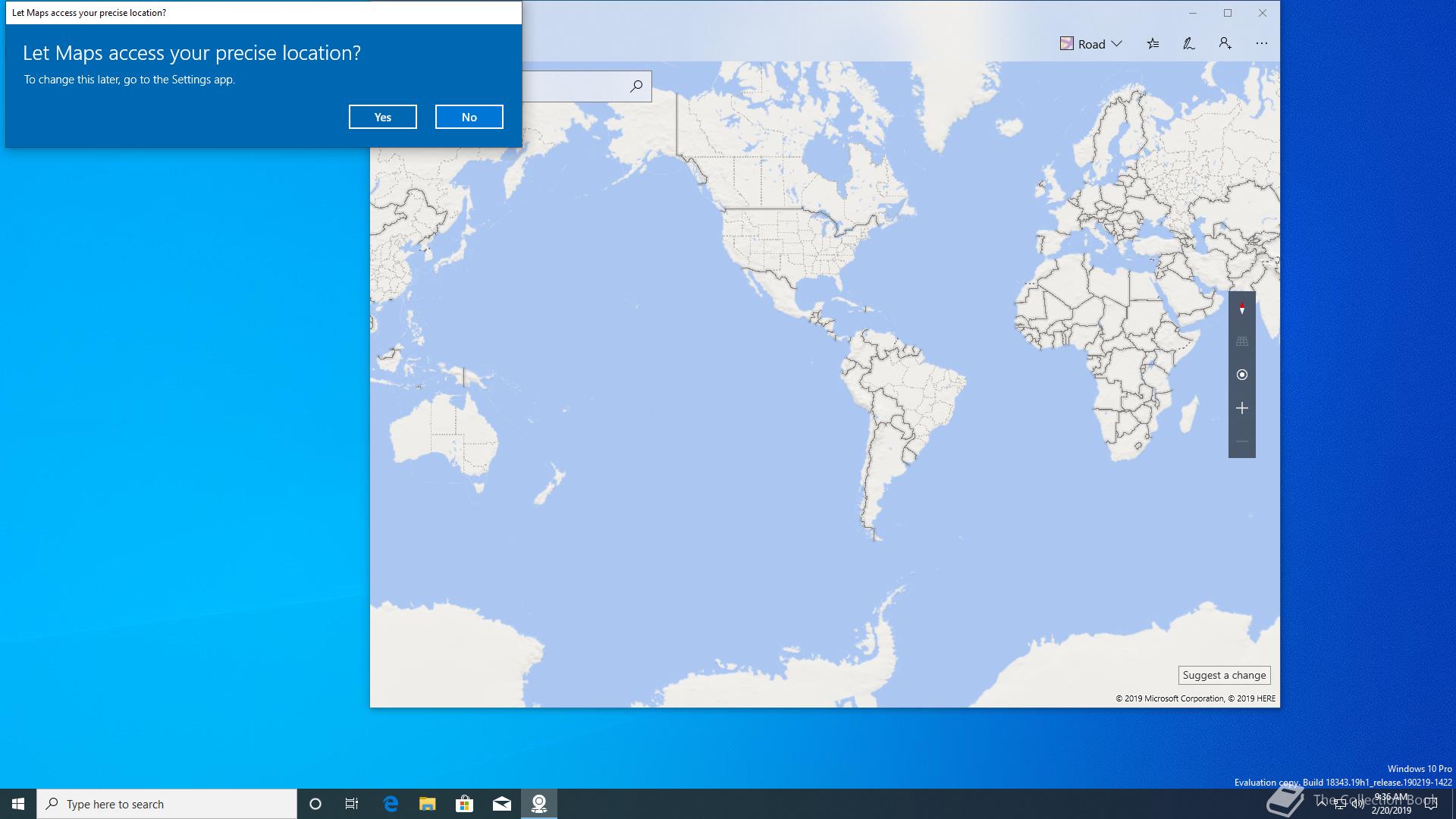Viewport: 1456px width, 819px height.
Task: Zoom out with the minus button
Action: point(1241,441)
